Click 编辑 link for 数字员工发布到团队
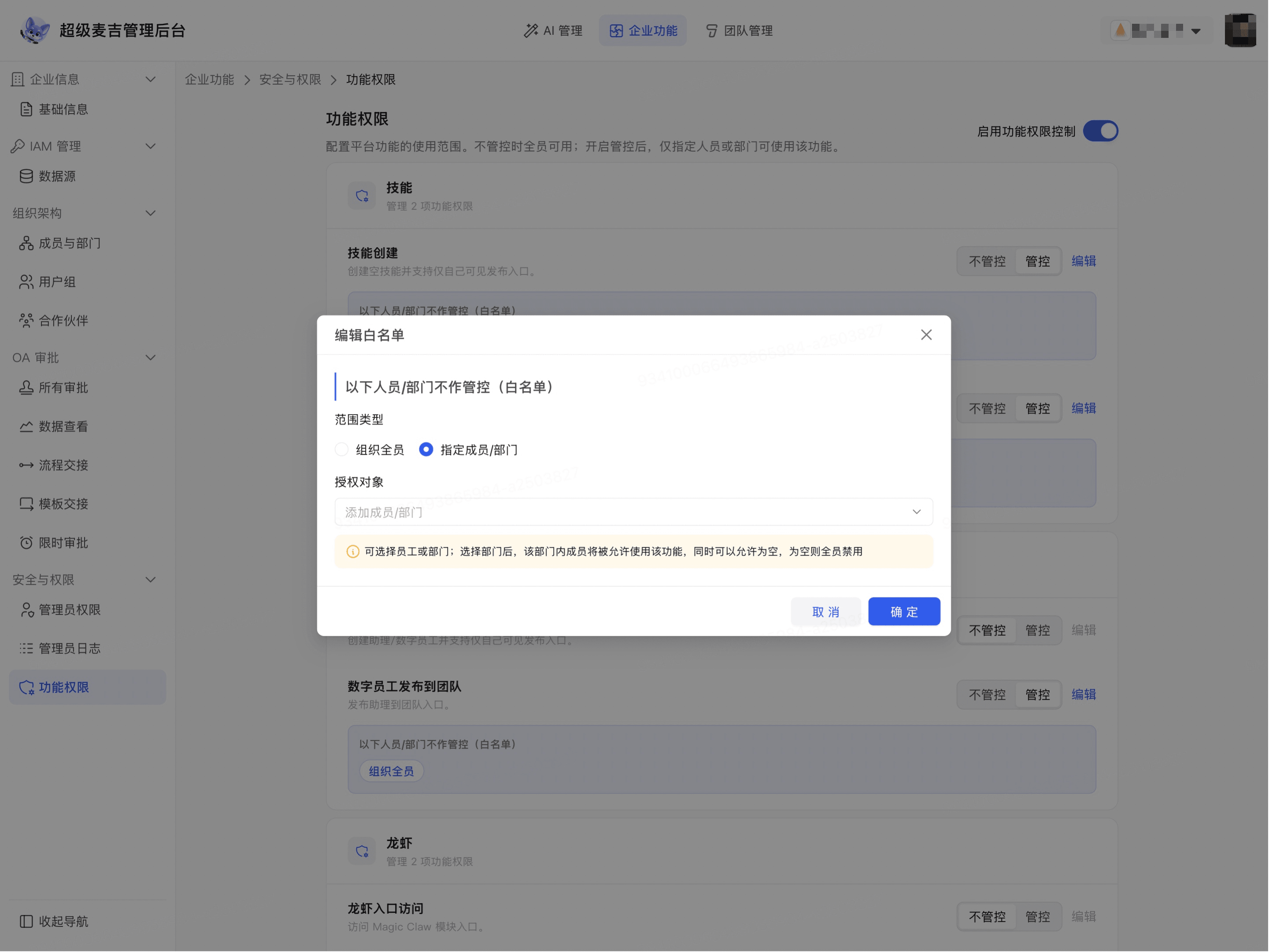This screenshot has height=952, width=1269. click(1084, 694)
